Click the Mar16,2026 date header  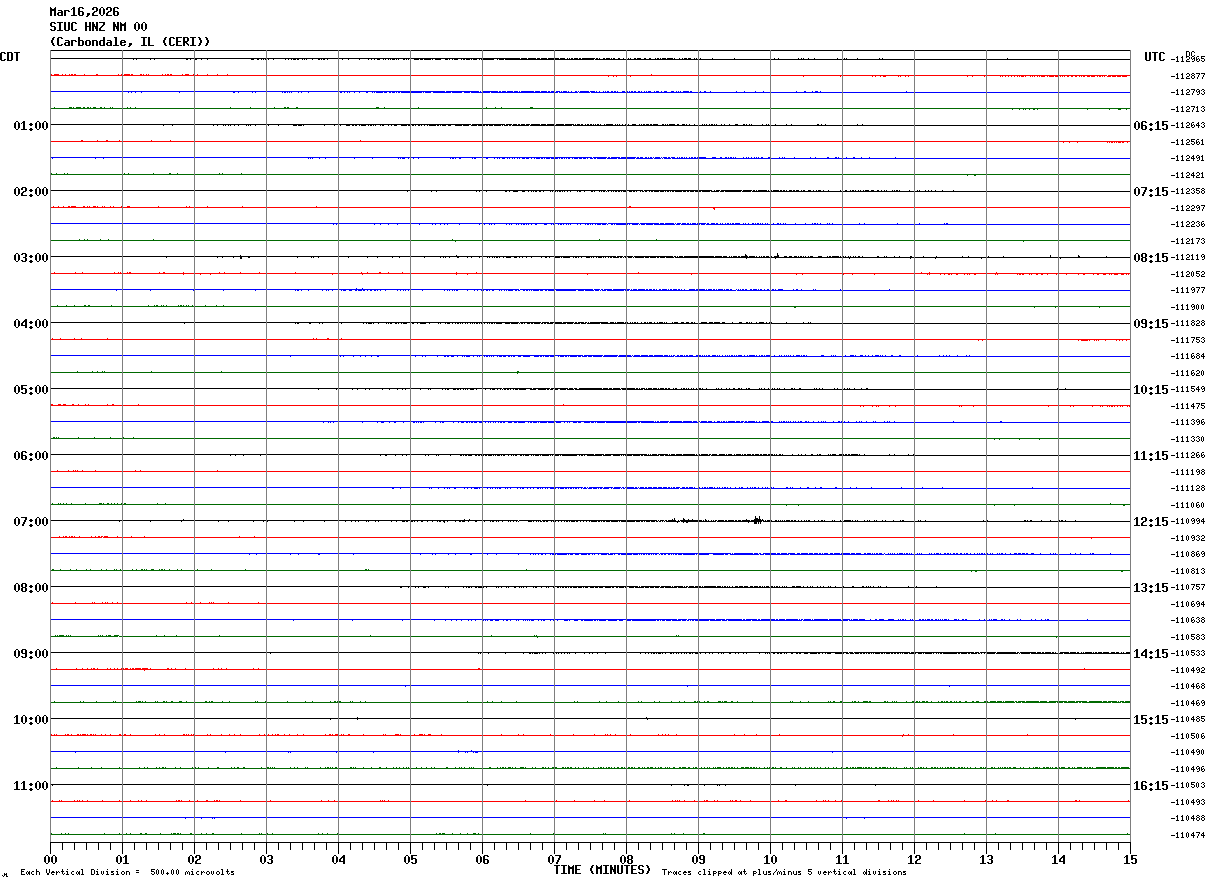[x=84, y=12]
